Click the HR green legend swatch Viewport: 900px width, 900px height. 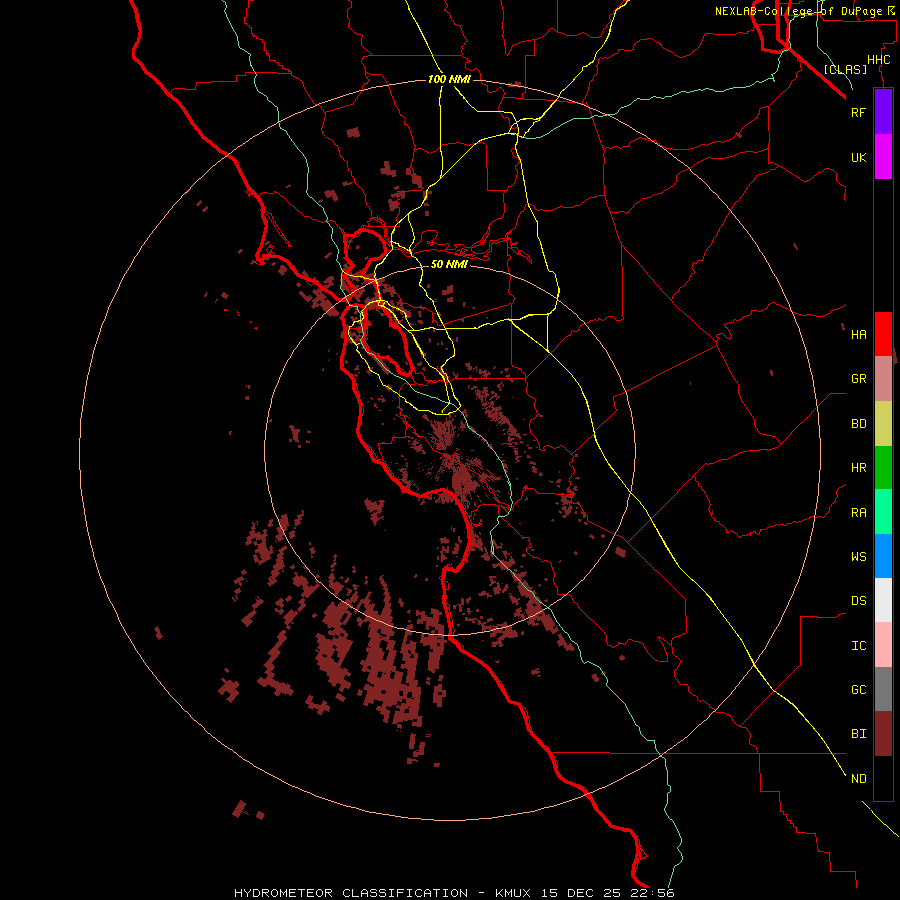883,467
